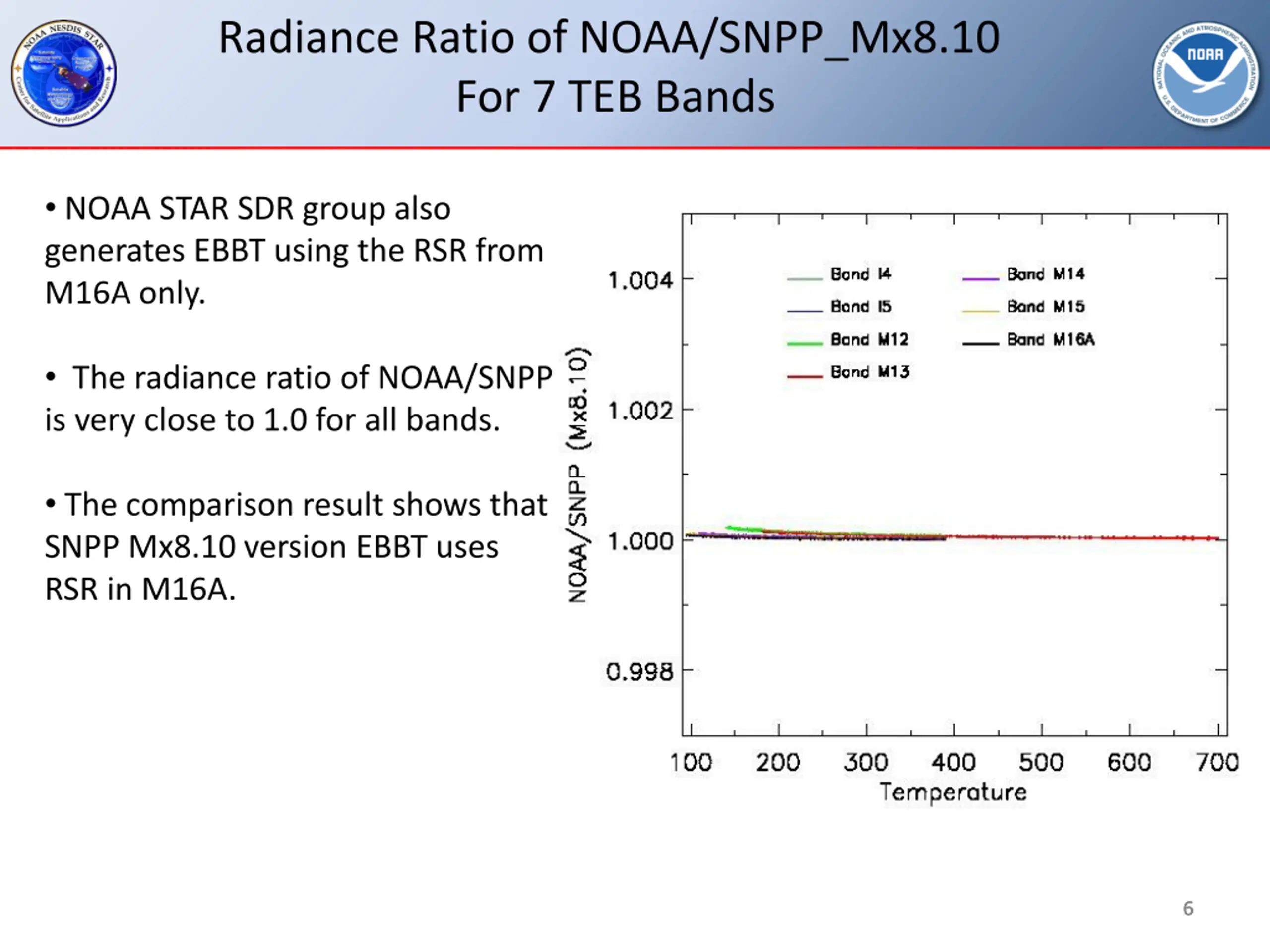Click the green Band M12 legend line

(804, 344)
